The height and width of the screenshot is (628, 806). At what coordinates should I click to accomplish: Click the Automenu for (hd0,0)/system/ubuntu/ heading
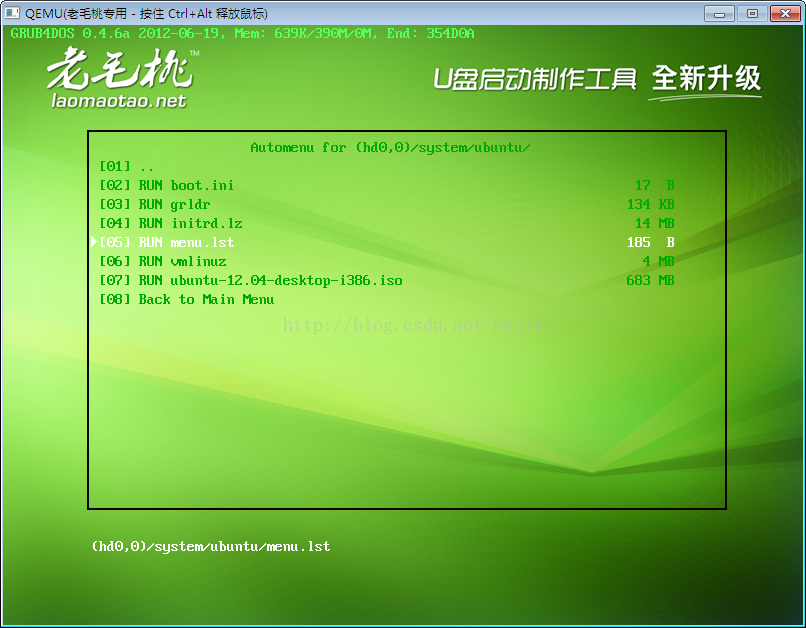click(x=390, y=148)
